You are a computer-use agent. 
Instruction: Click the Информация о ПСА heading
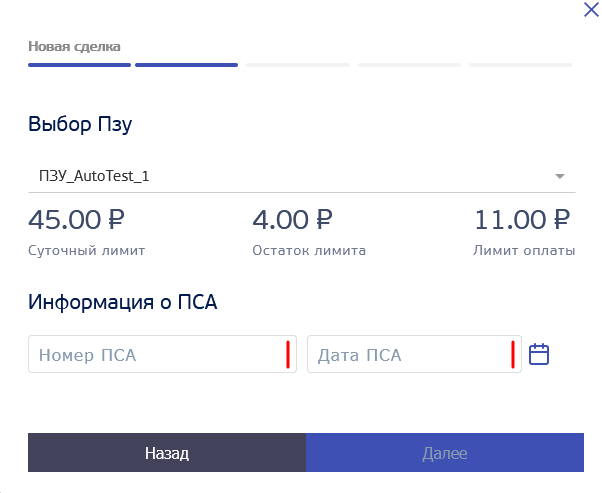(122, 302)
